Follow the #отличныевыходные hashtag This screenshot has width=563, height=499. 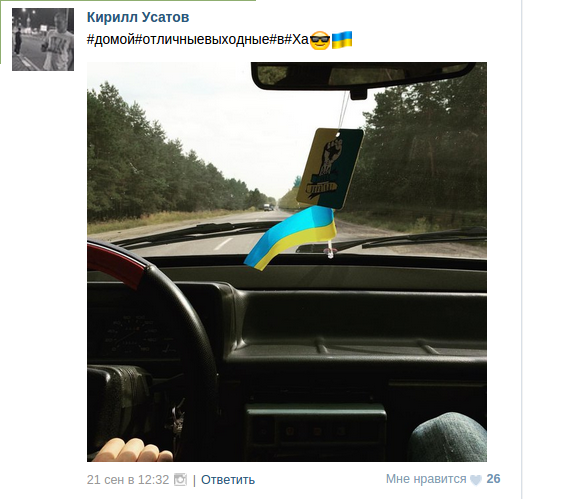point(202,39)
